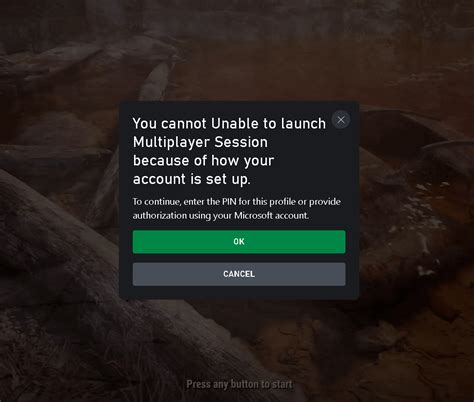Click the green OK button
Image resolution: width=474 pixels, height=402 pixels.
(239, 242)
